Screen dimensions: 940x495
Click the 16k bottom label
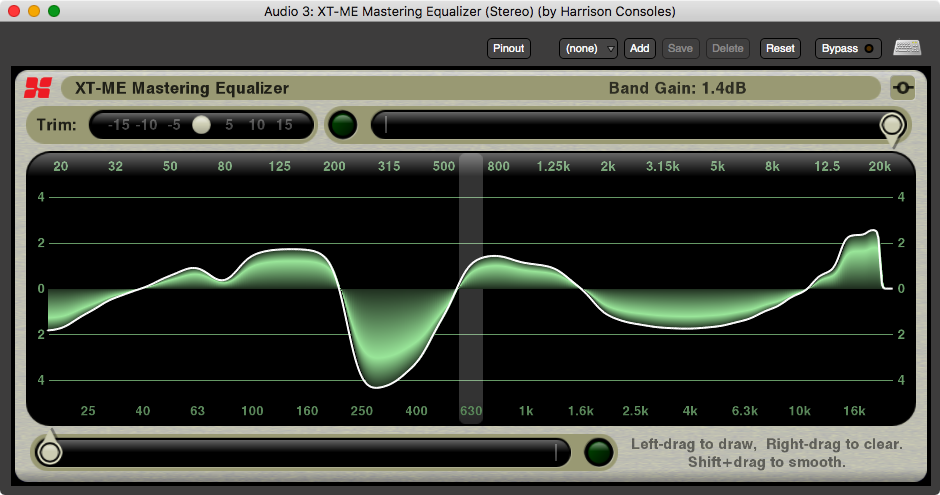point(854,411)
